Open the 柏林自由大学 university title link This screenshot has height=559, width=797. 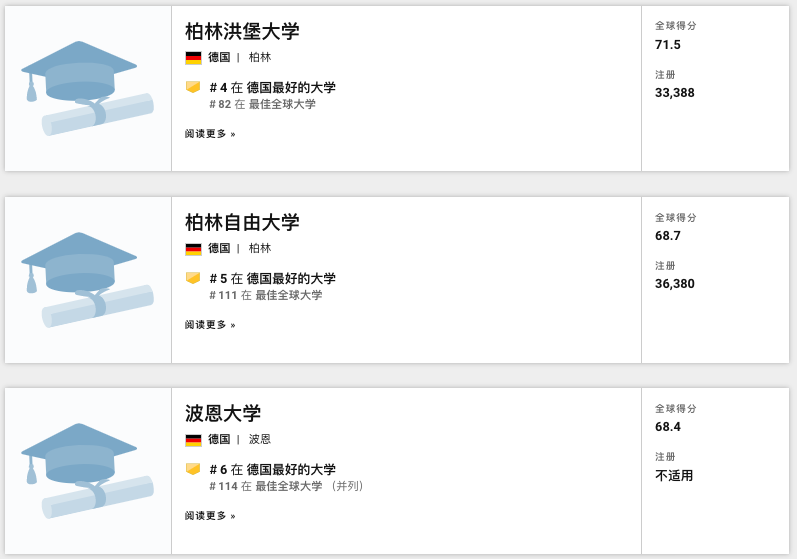pyautogui.click(x=242, y=222)
